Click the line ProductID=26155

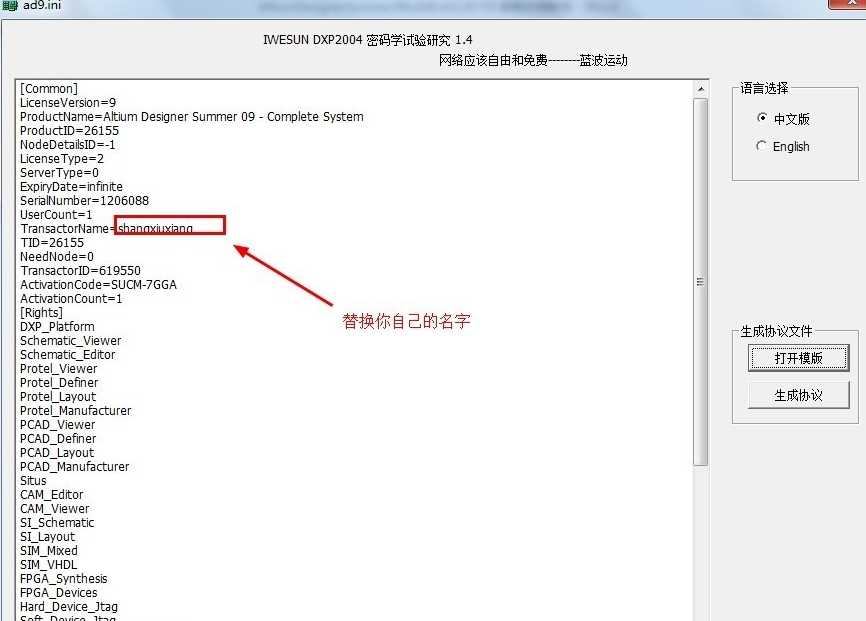pos(70,131)
